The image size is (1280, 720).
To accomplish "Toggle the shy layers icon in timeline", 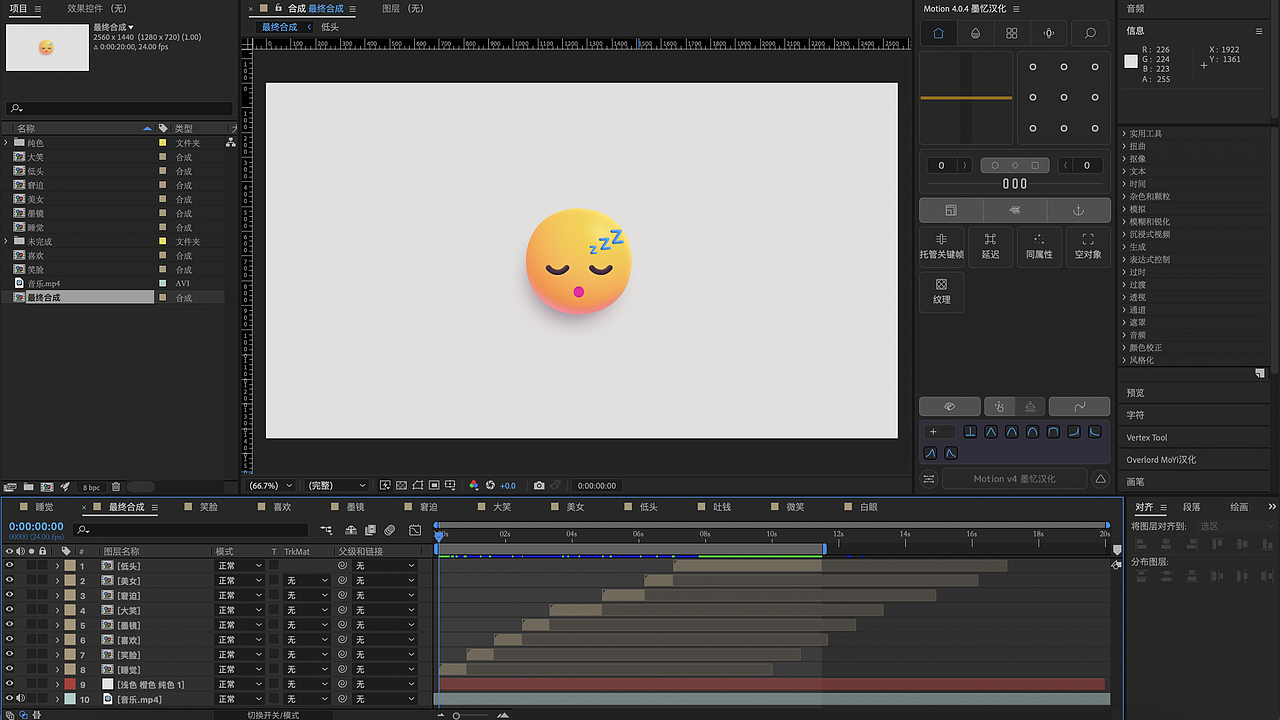I will click(351, 530).
